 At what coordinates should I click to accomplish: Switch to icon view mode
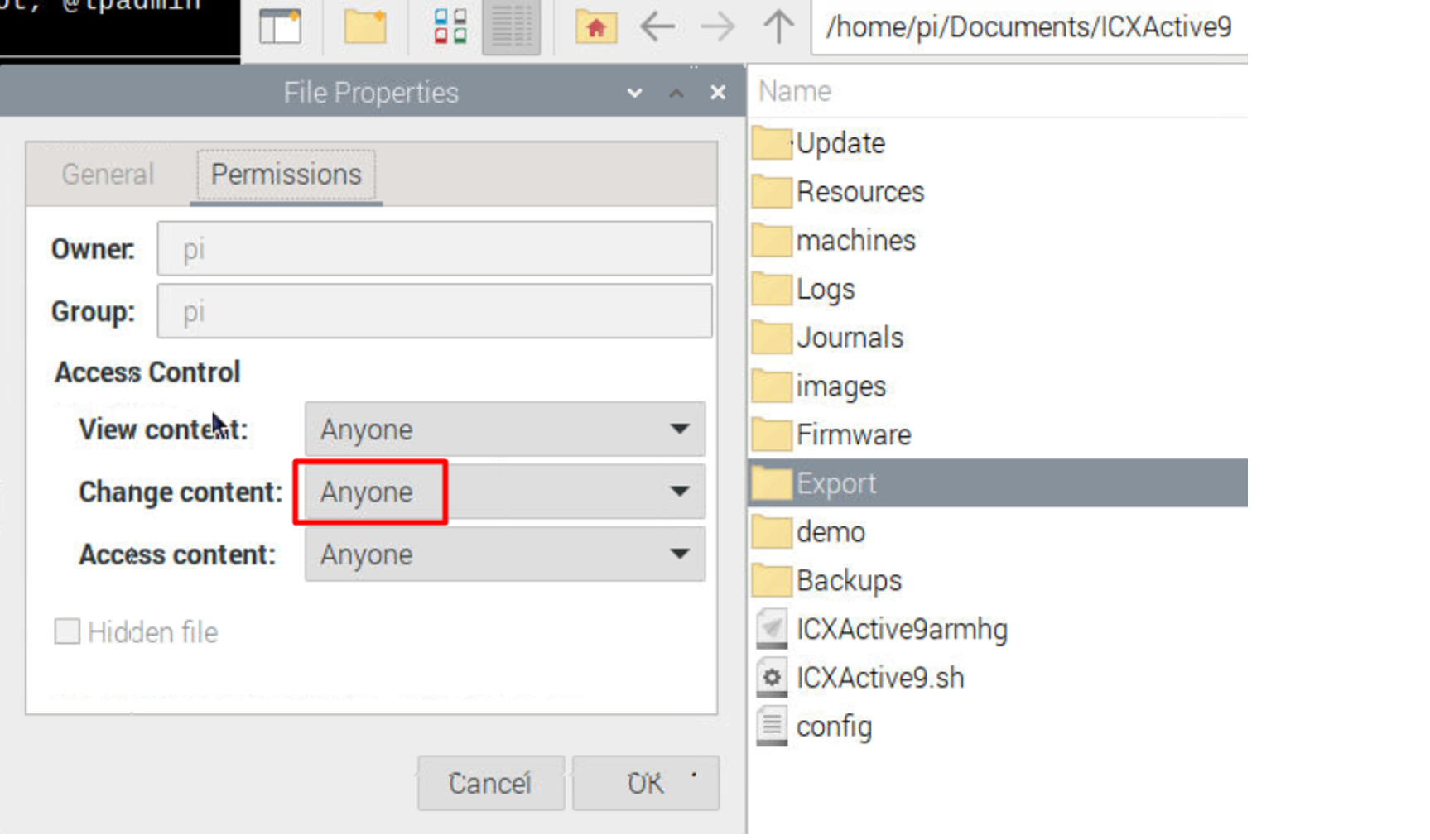[450, 26]
